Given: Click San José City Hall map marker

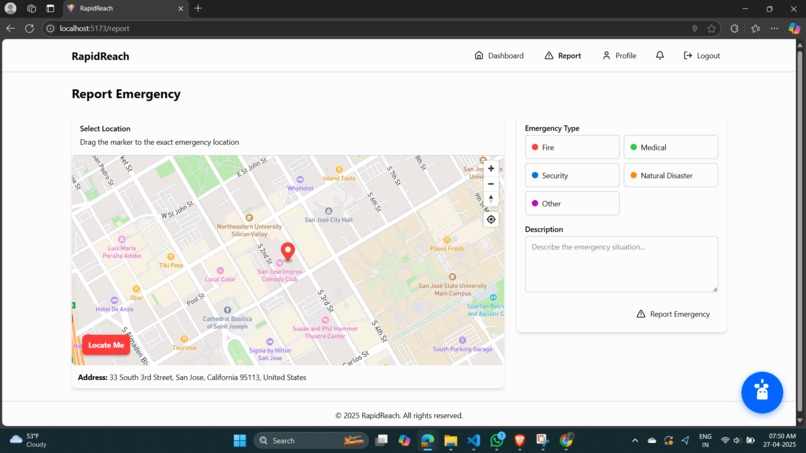Looking at the screenshot, I should click(328, 211).
